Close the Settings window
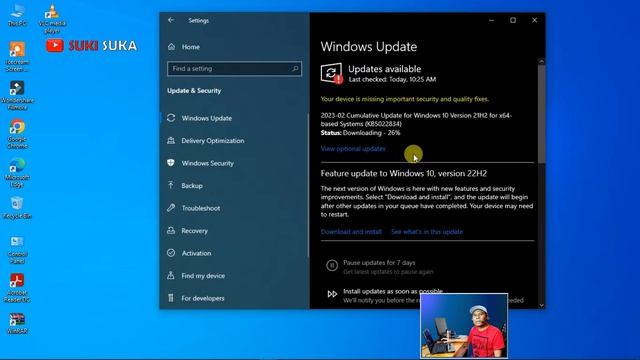640x360 pixels. click(x=534, y=20)
